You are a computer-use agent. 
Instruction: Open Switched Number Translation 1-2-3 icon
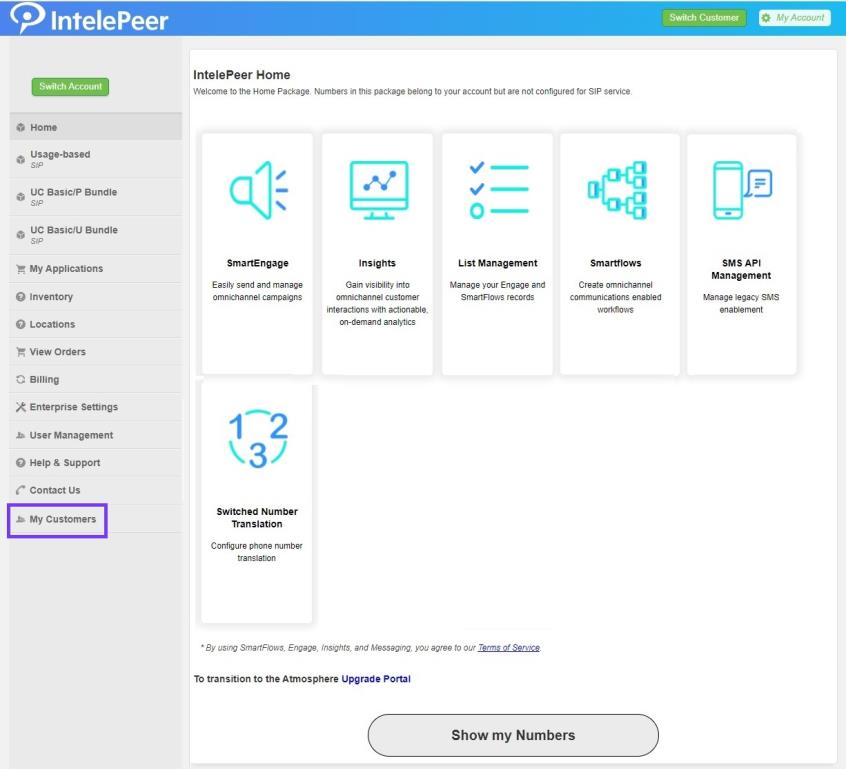coord(258,439)
